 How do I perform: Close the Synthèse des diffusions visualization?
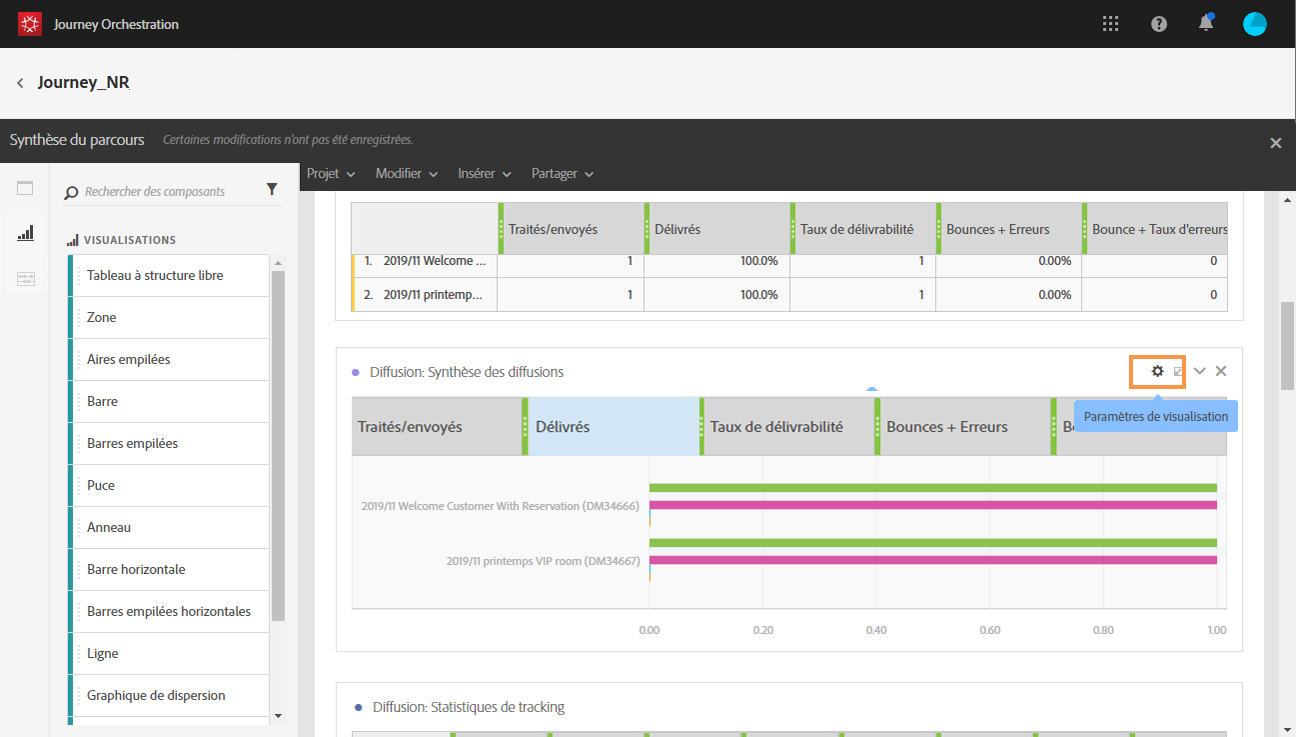(1221, 371)
